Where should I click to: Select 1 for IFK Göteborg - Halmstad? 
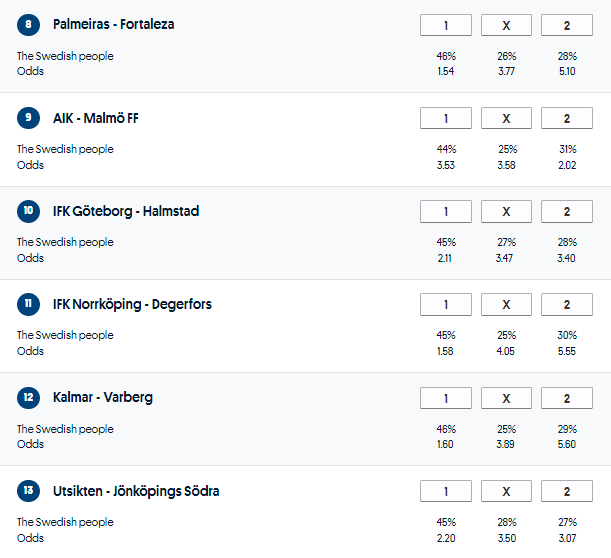pyautogui.click(x=446, y=212)
